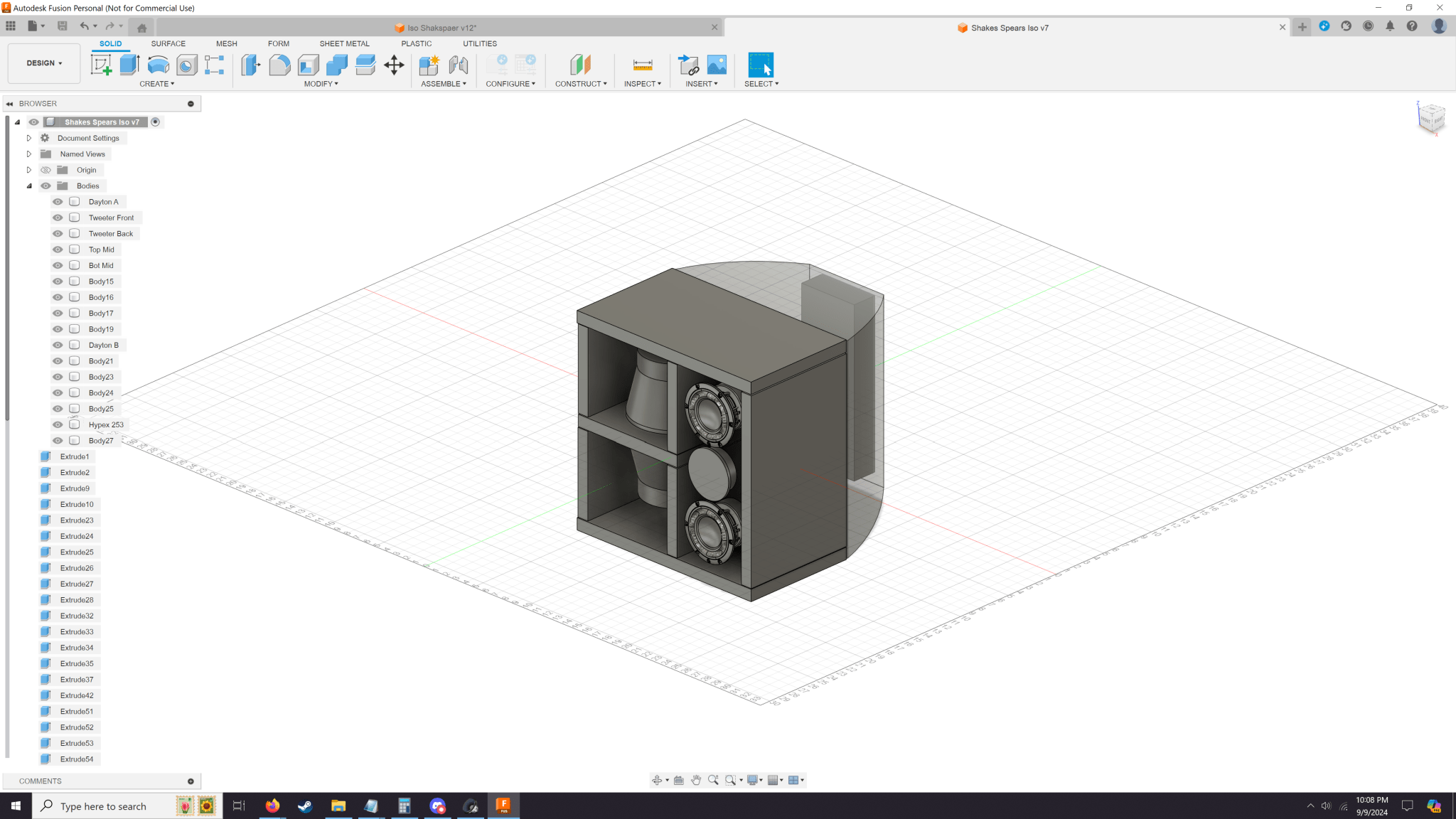The height and width of the screenshot is (819, 1456).
Task: Activate radio button beside Shakes Spears Iso v7
Action: pos(156,122)
